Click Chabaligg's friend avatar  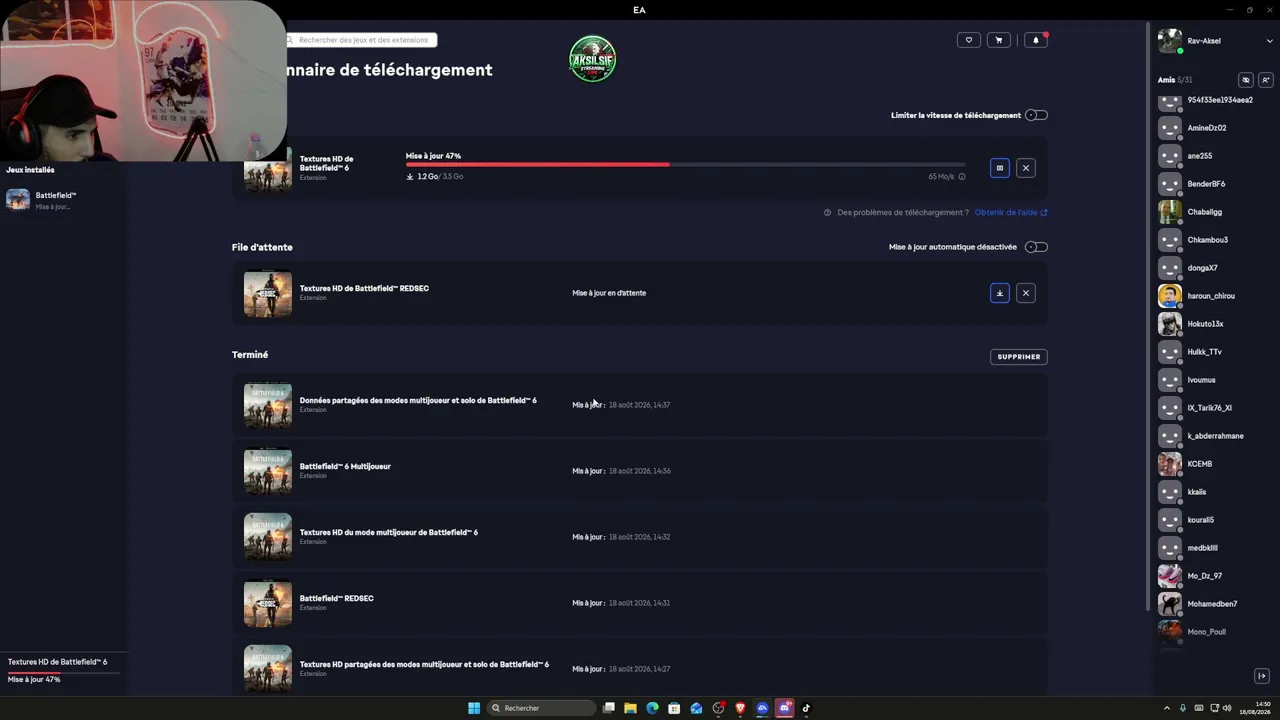(1170, 212)
